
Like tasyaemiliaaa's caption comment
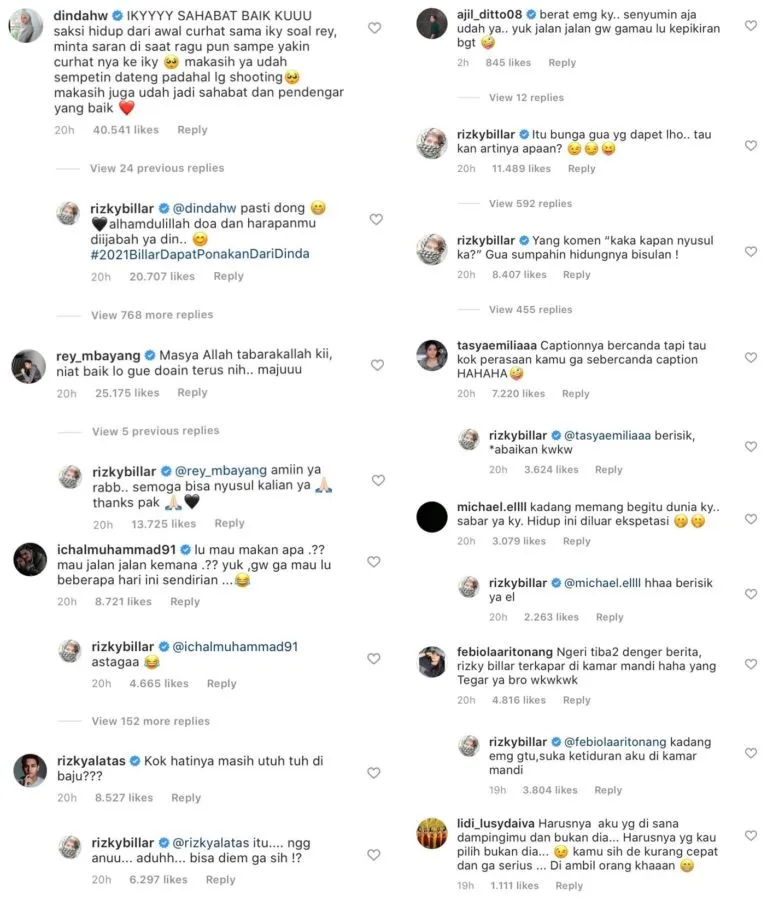[751, 358]
